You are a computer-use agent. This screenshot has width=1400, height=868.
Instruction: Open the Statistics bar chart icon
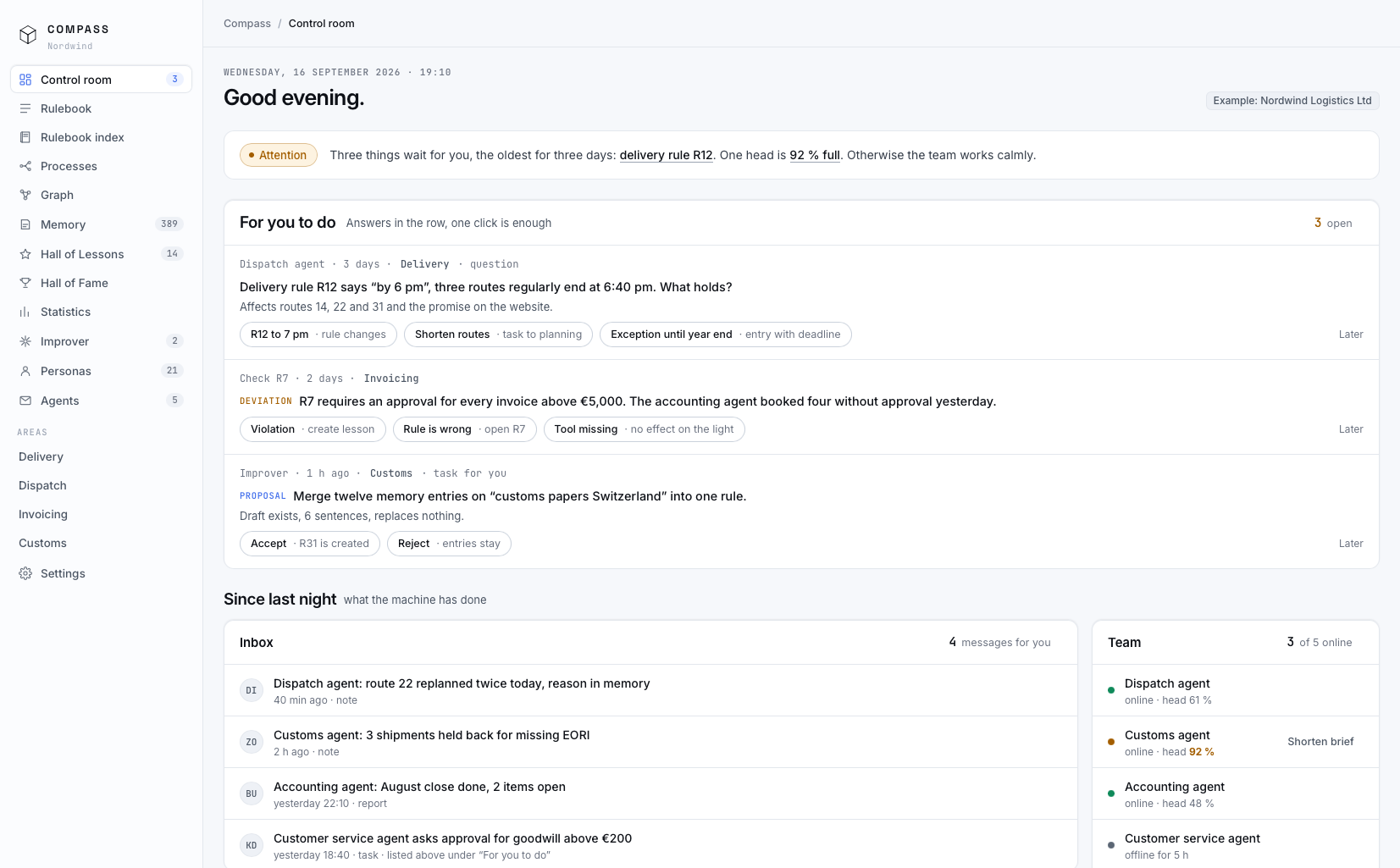coord(25,312)
